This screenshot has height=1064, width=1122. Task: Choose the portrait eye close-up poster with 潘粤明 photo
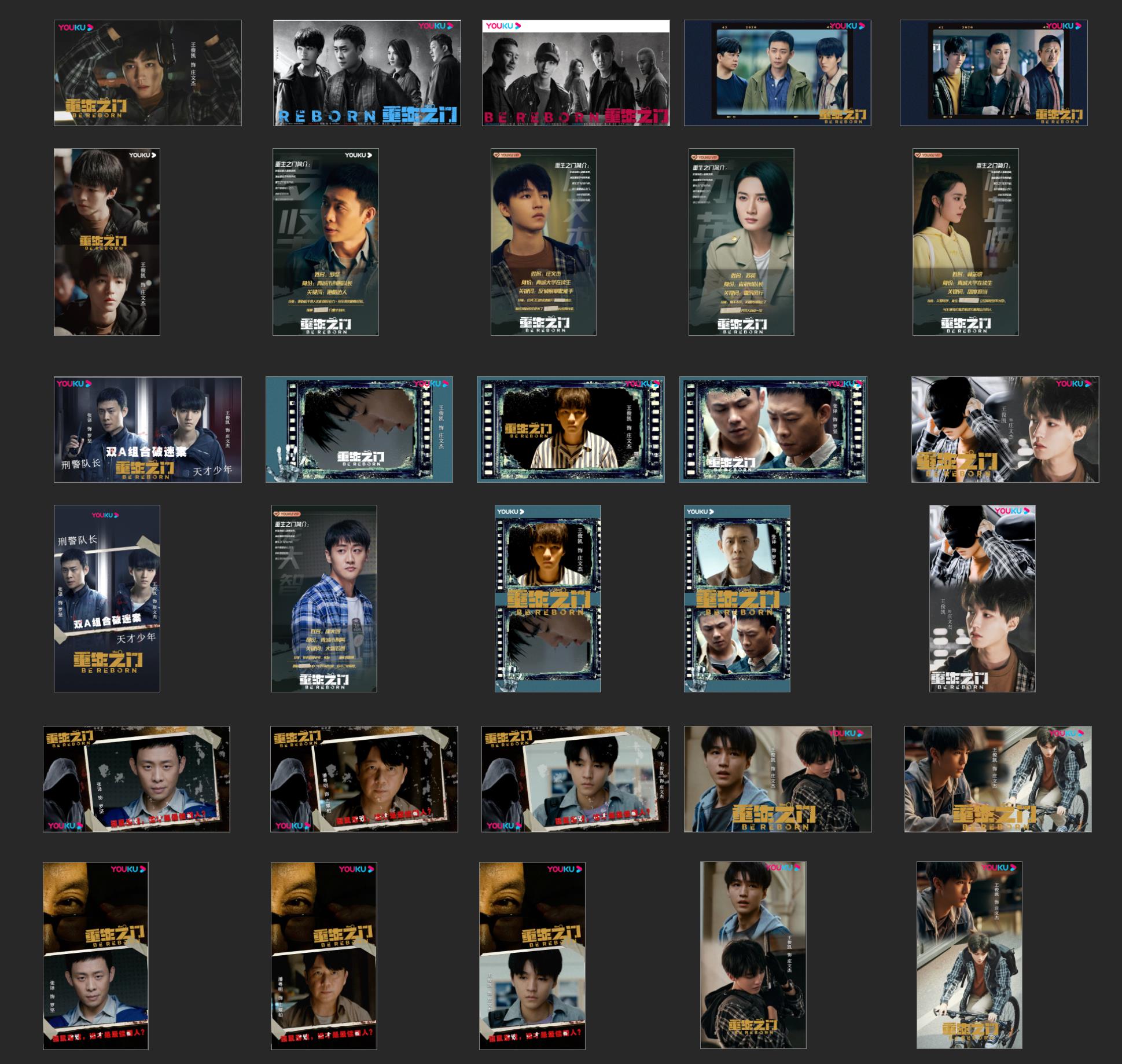pyautogui.click(x=324, y=956)
